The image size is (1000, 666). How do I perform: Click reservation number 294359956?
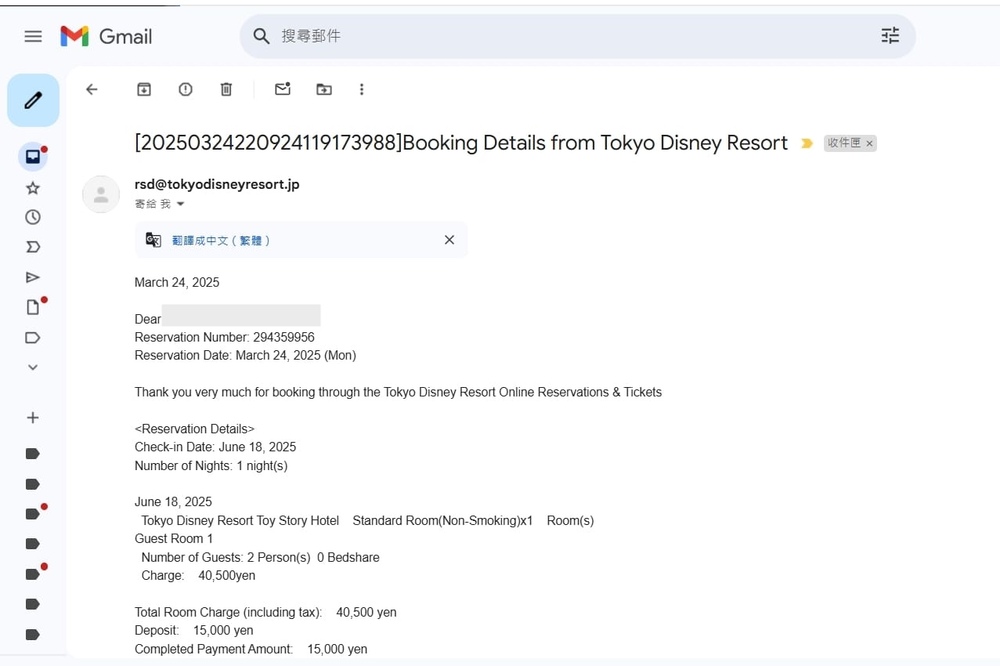(x=284, y=337)
